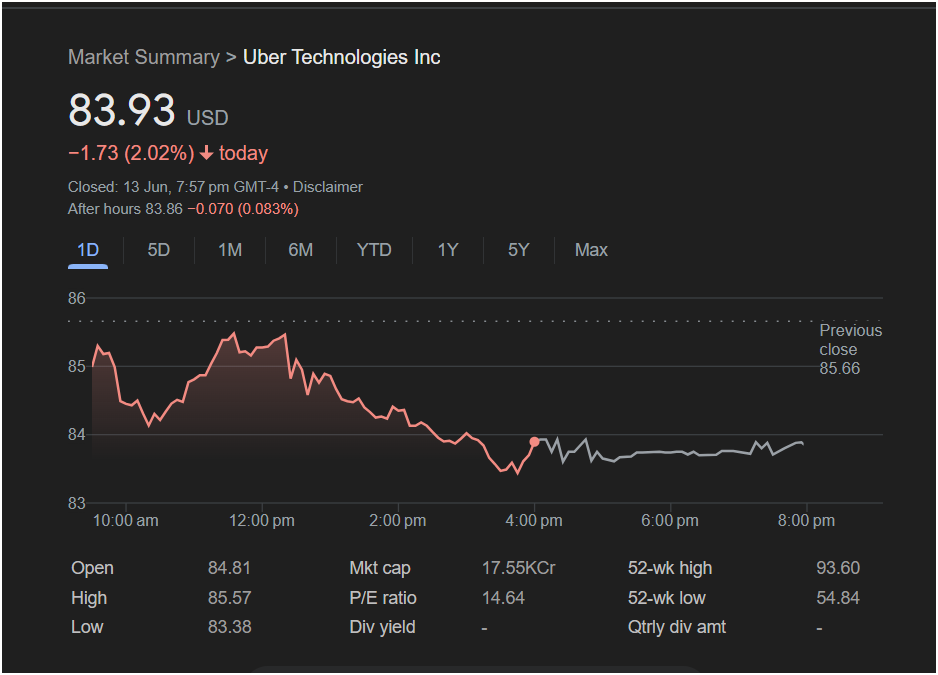
Task: Click the Previous close 85.66 label
Action: (x=850, y=349)
